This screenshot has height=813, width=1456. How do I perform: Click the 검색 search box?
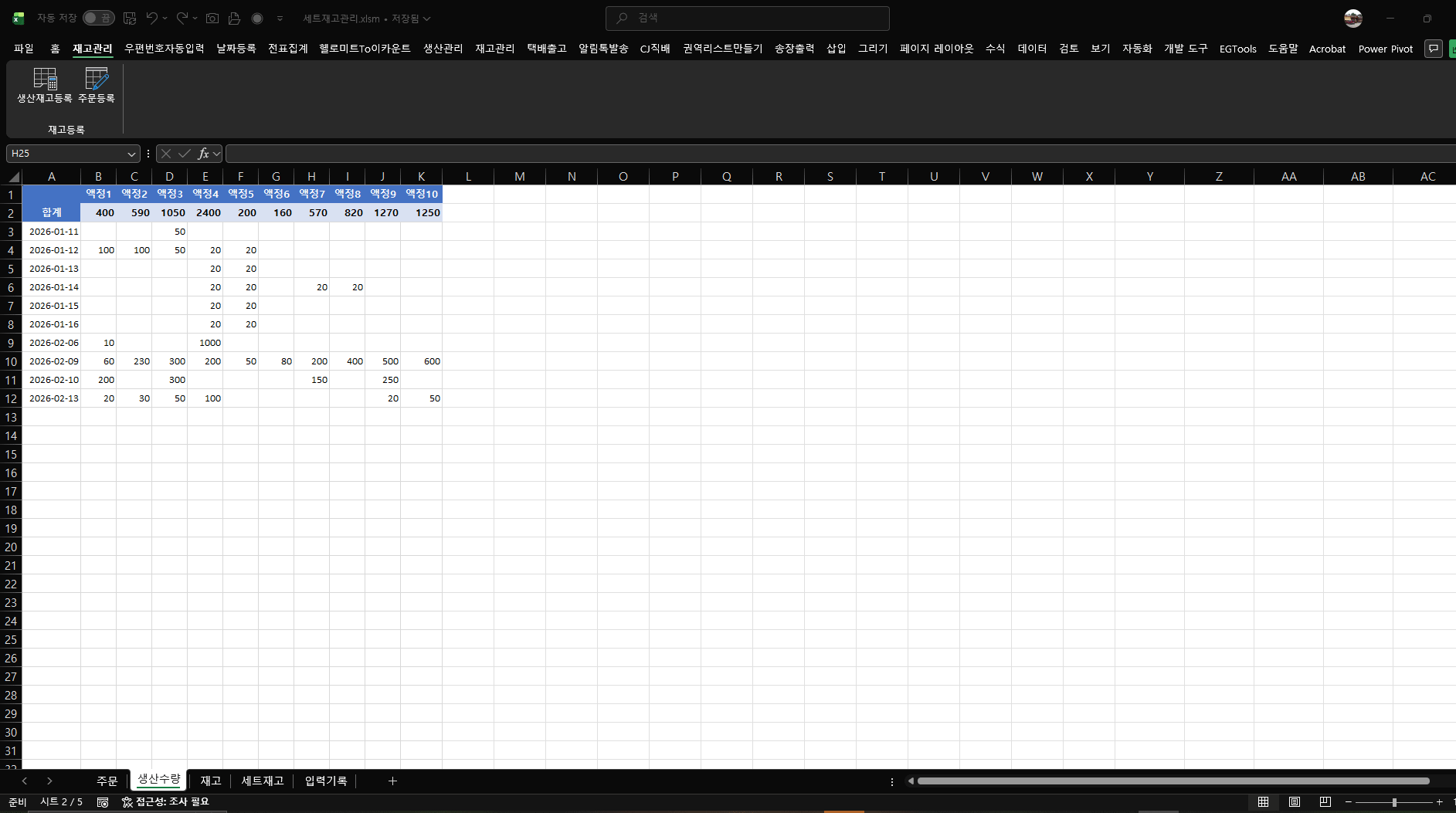point(747,18)
